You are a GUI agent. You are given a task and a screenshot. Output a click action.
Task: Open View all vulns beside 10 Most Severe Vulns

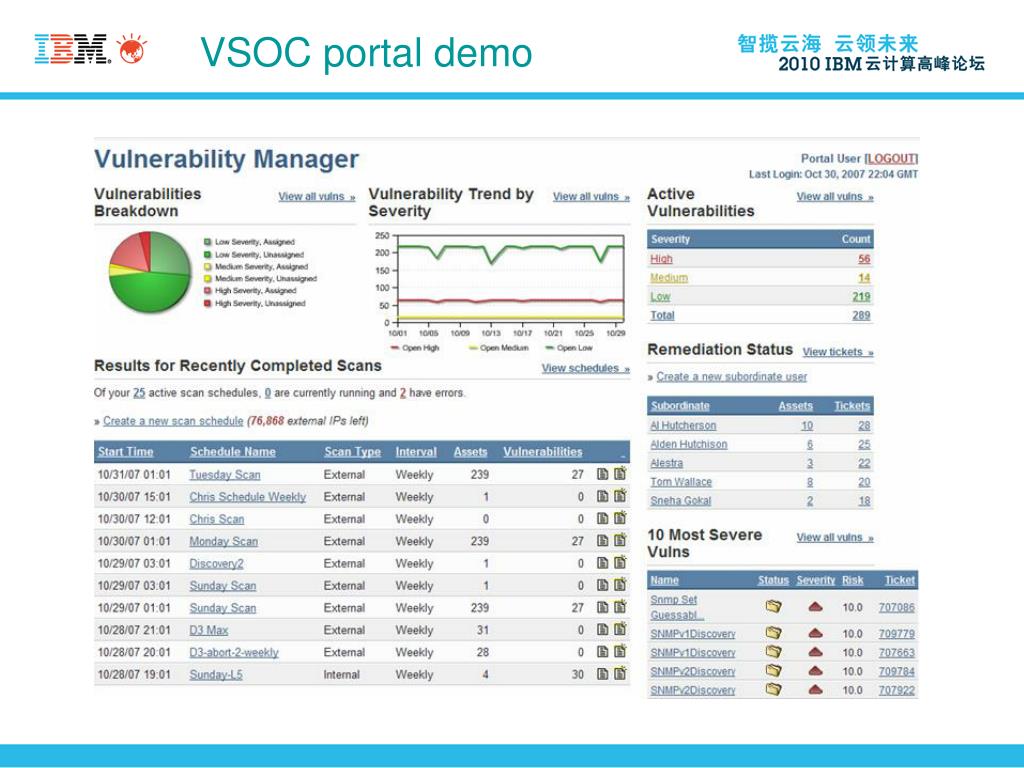835,537
